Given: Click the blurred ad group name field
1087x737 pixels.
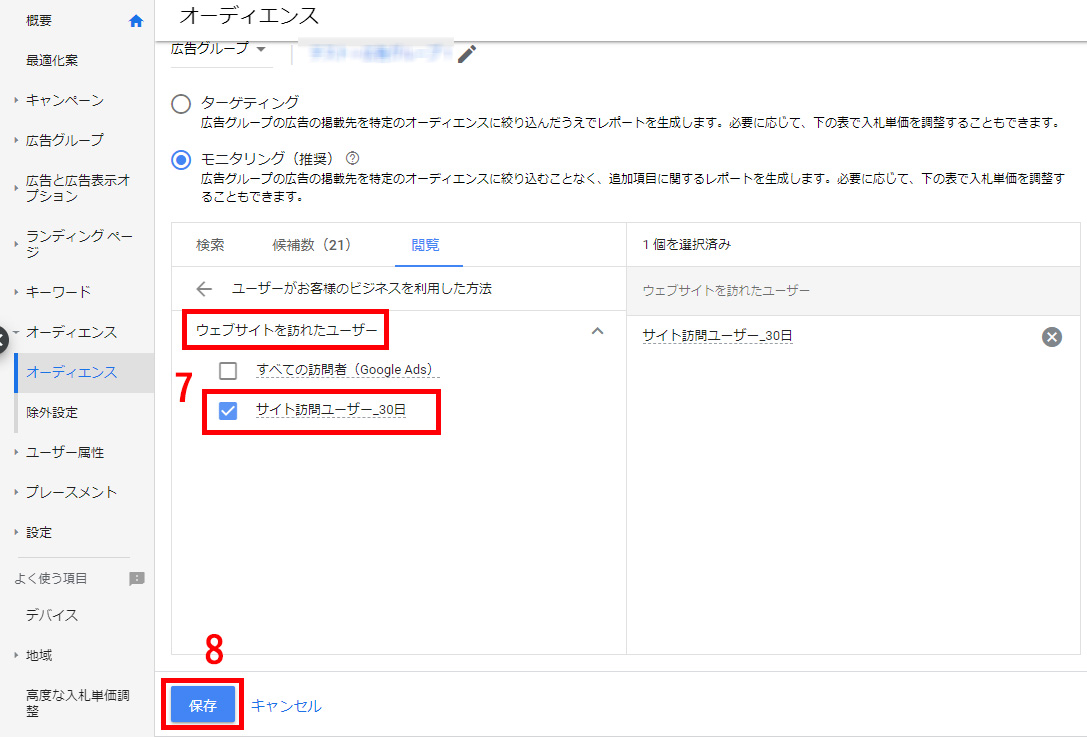Looking at the screenshot, I should pyautogui.click(x=378, y=53).
